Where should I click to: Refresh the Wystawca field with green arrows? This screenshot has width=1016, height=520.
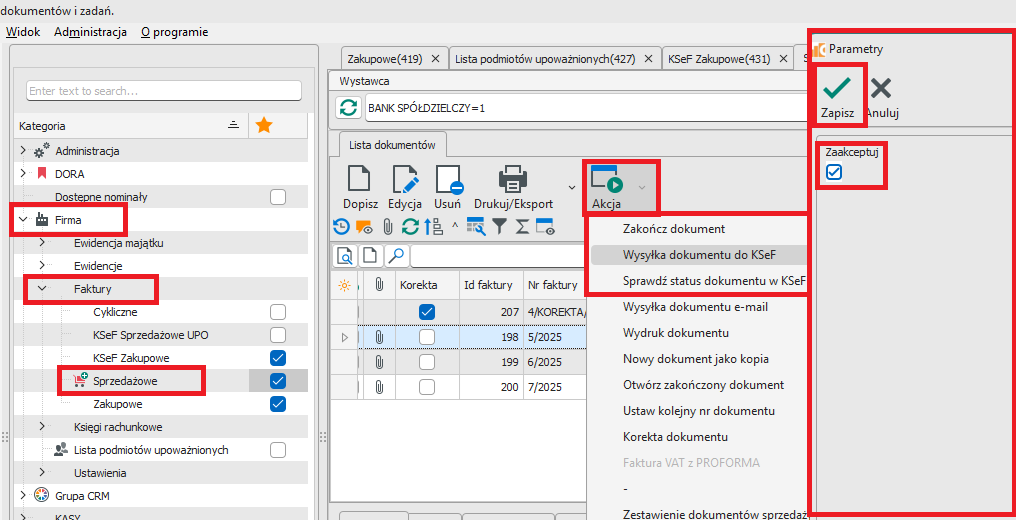coord(349,107)
